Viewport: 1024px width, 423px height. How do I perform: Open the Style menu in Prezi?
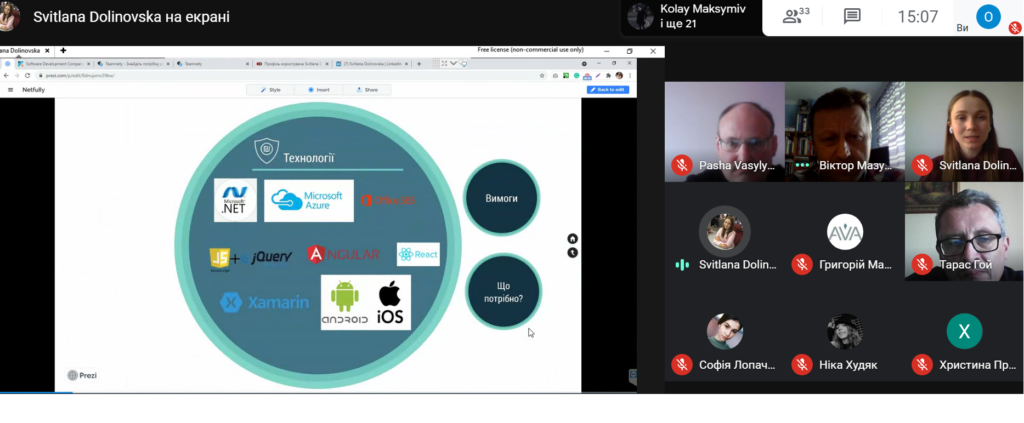[x=270, y=89]
